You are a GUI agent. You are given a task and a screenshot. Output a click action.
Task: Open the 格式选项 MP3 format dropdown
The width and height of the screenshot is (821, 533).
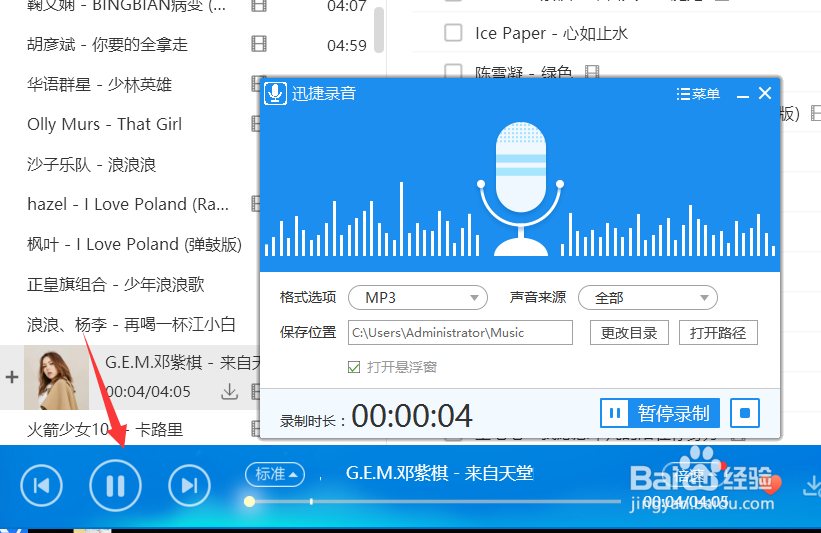[418, 298]
